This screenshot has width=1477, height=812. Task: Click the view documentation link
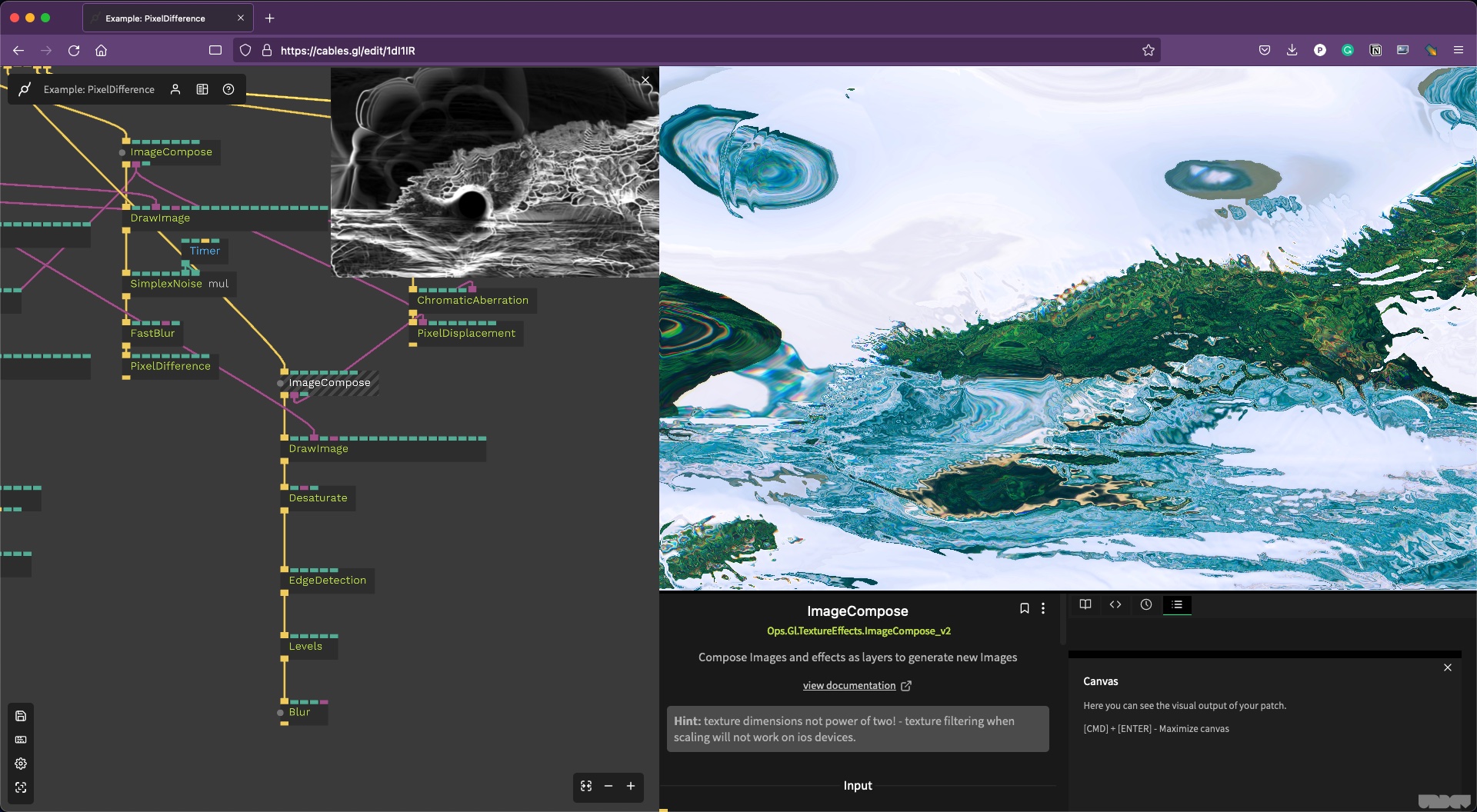coord(849,686)
